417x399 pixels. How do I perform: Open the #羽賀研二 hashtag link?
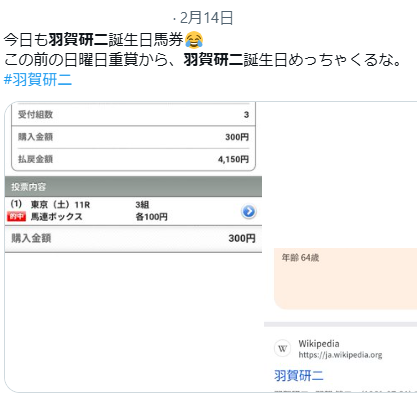38,80
